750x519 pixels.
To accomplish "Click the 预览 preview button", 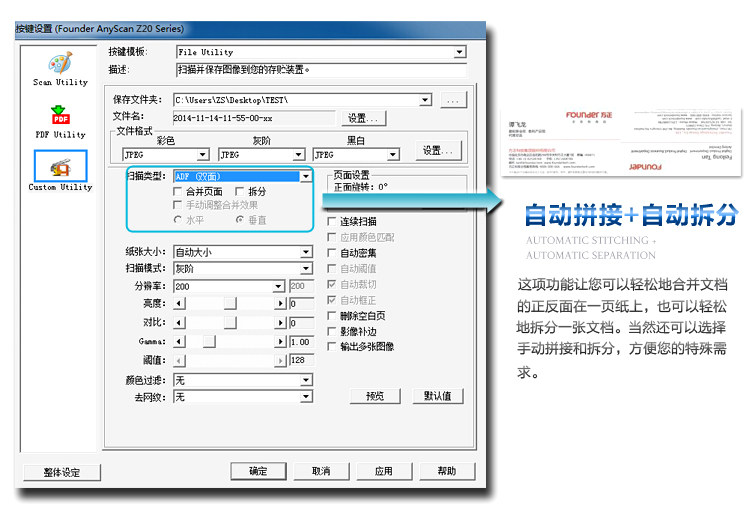I will click(x=375, y=396).
